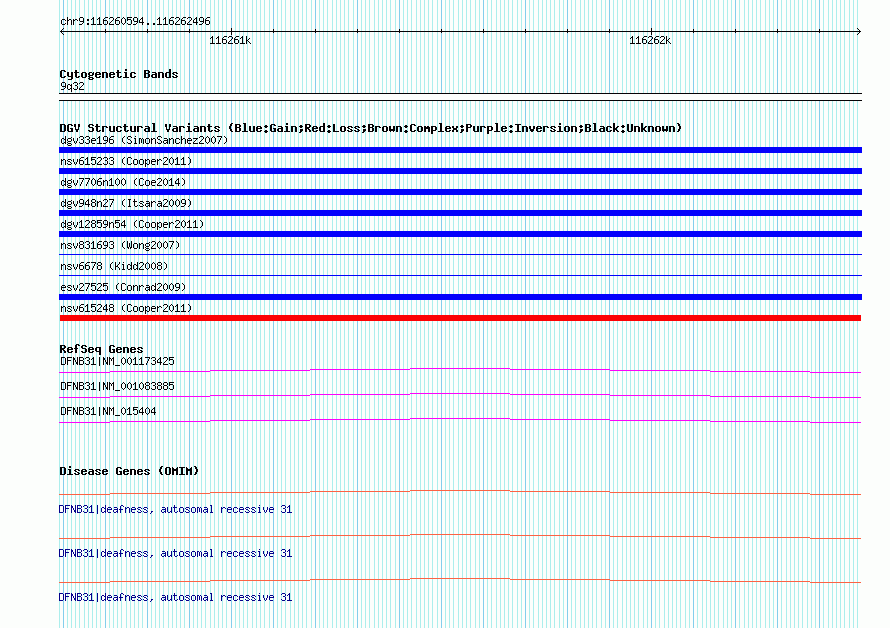Select variant esv27525 (Conrad2009) label
The image size is (890, 628).
(123, 287)
